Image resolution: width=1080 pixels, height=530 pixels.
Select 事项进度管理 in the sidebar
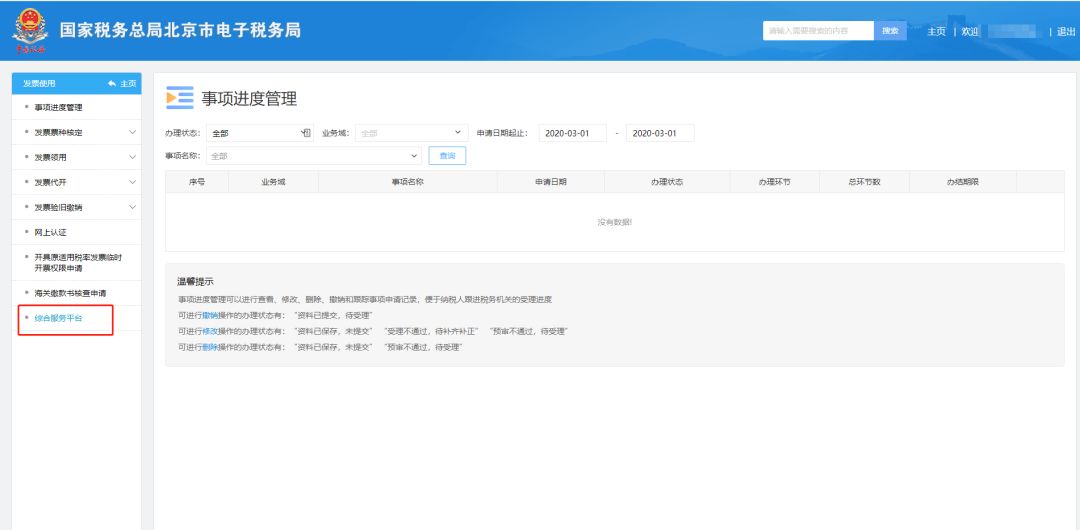click(59, 108)
